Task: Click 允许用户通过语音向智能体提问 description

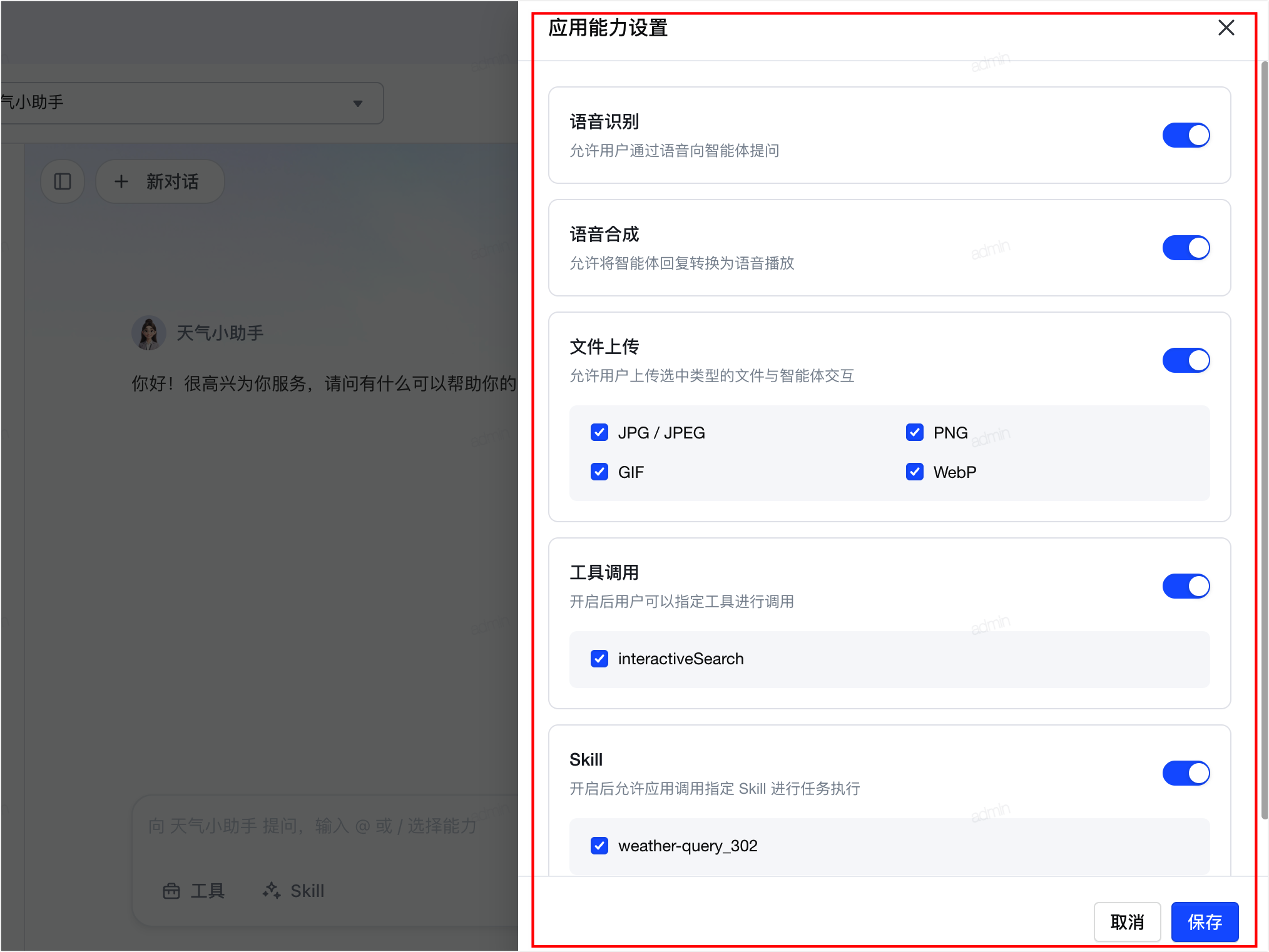Action: (675, 151)
